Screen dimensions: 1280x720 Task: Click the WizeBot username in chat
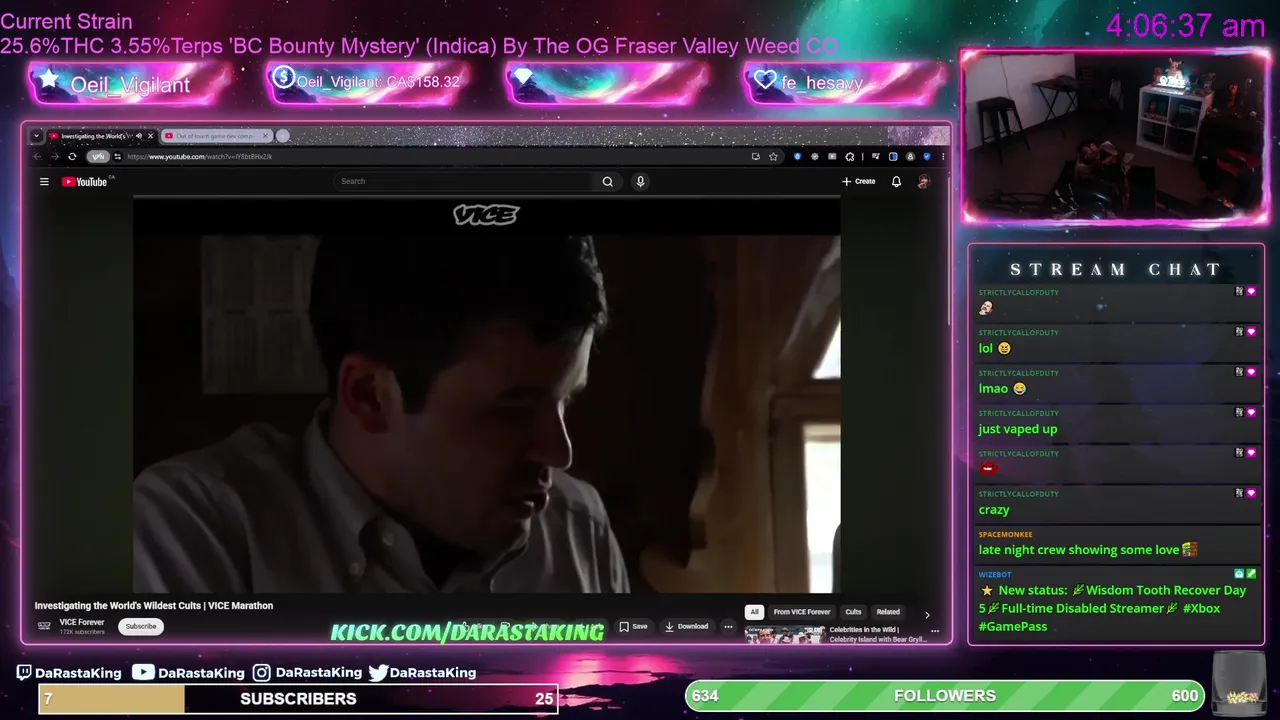click(995, 574)
